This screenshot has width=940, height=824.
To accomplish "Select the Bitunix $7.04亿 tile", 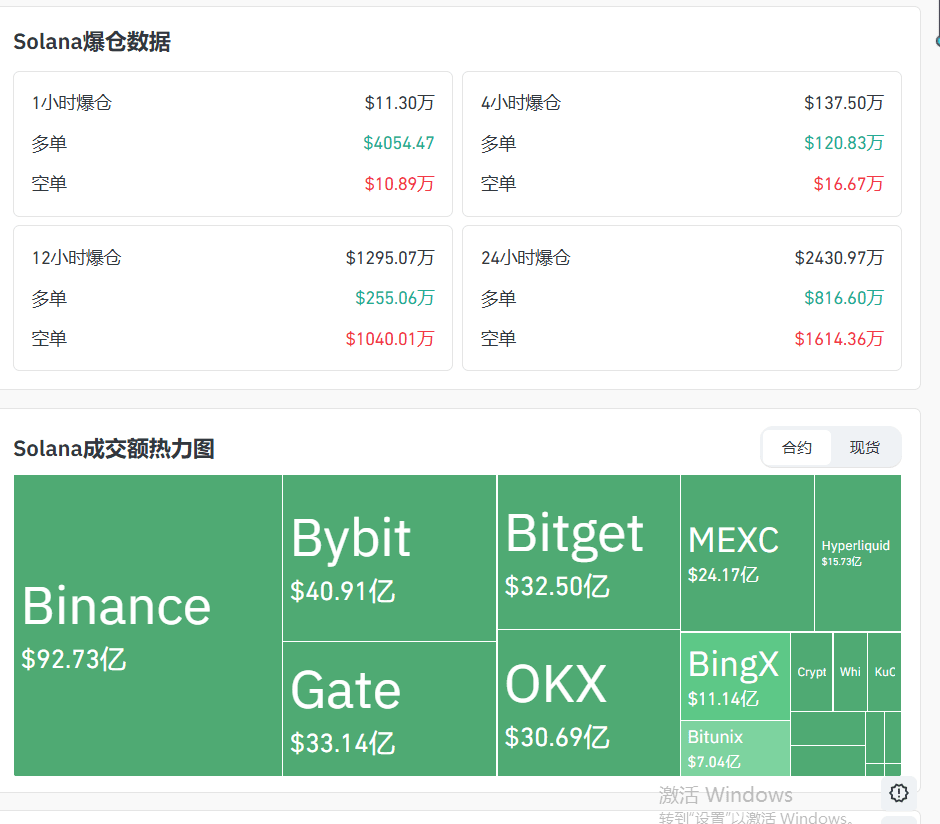I will point(736,748).
